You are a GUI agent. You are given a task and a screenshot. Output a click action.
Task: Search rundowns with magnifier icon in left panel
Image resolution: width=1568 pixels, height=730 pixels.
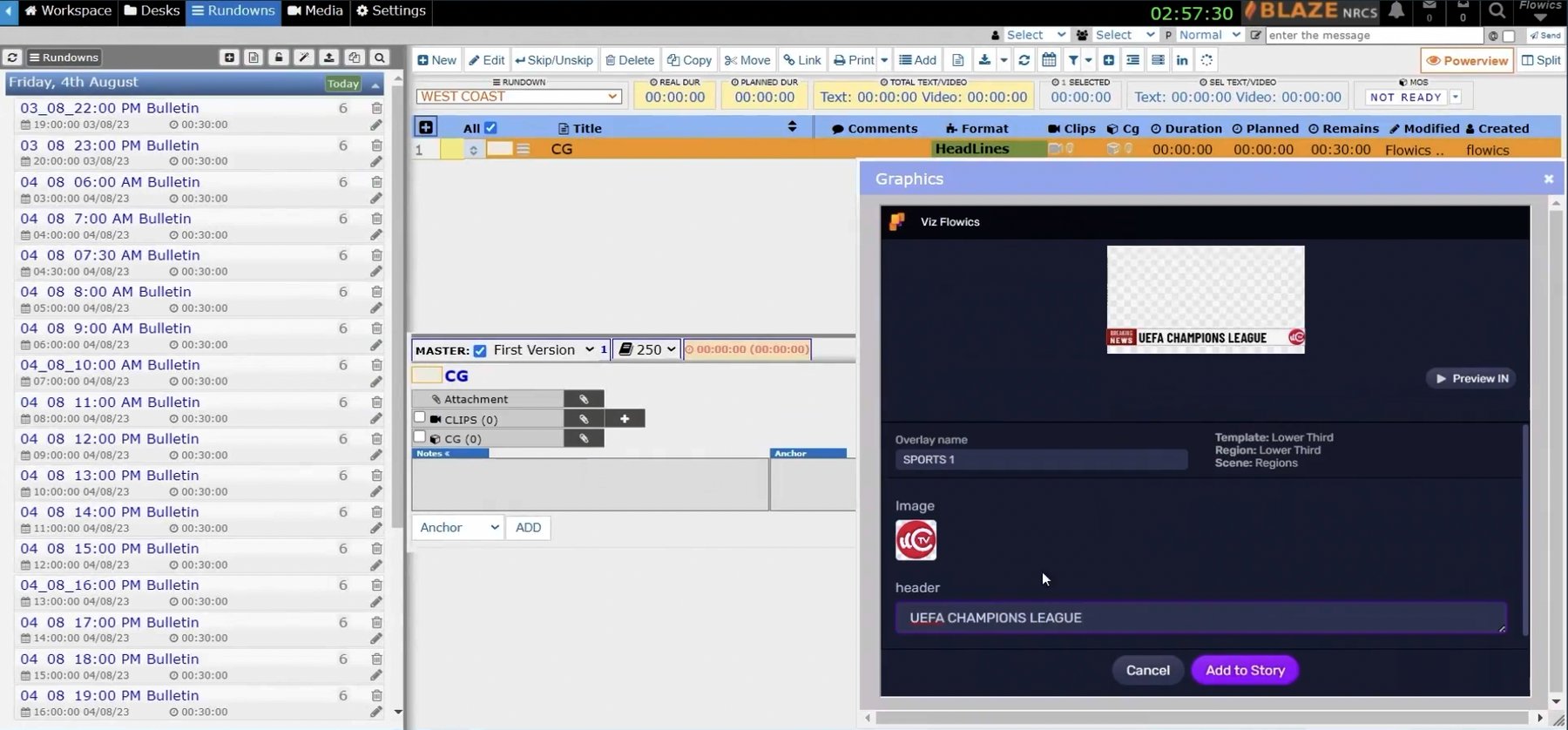tap(380, 57)
